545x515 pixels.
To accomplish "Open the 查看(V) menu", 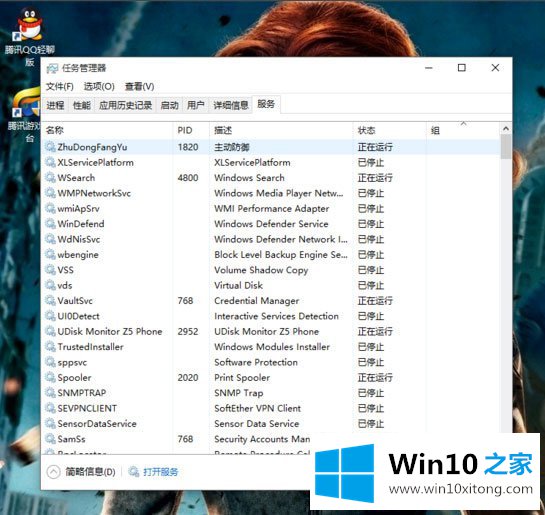I will point(139,86).
